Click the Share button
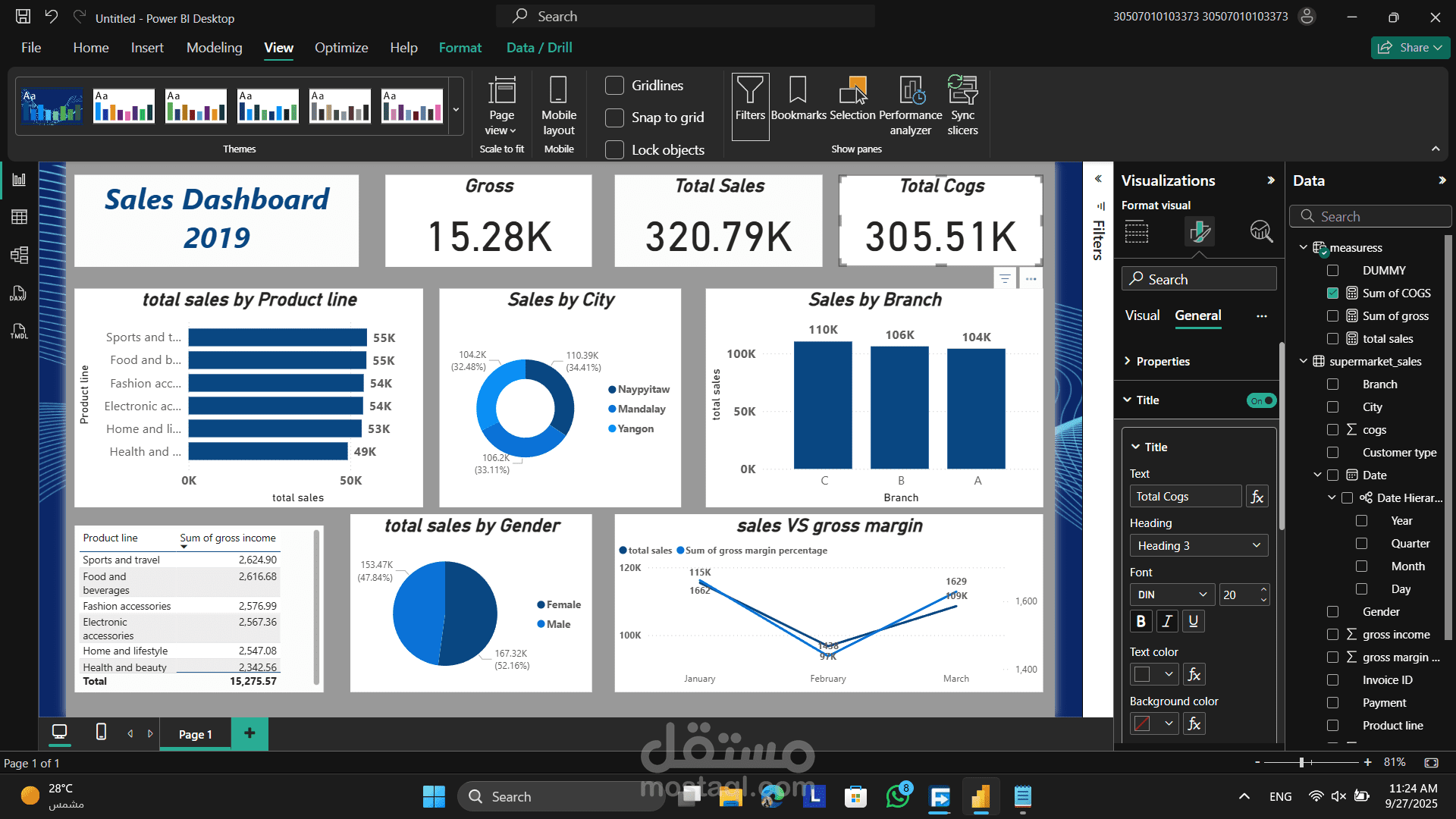The image size is (1456, 819). coord(1410,48)
